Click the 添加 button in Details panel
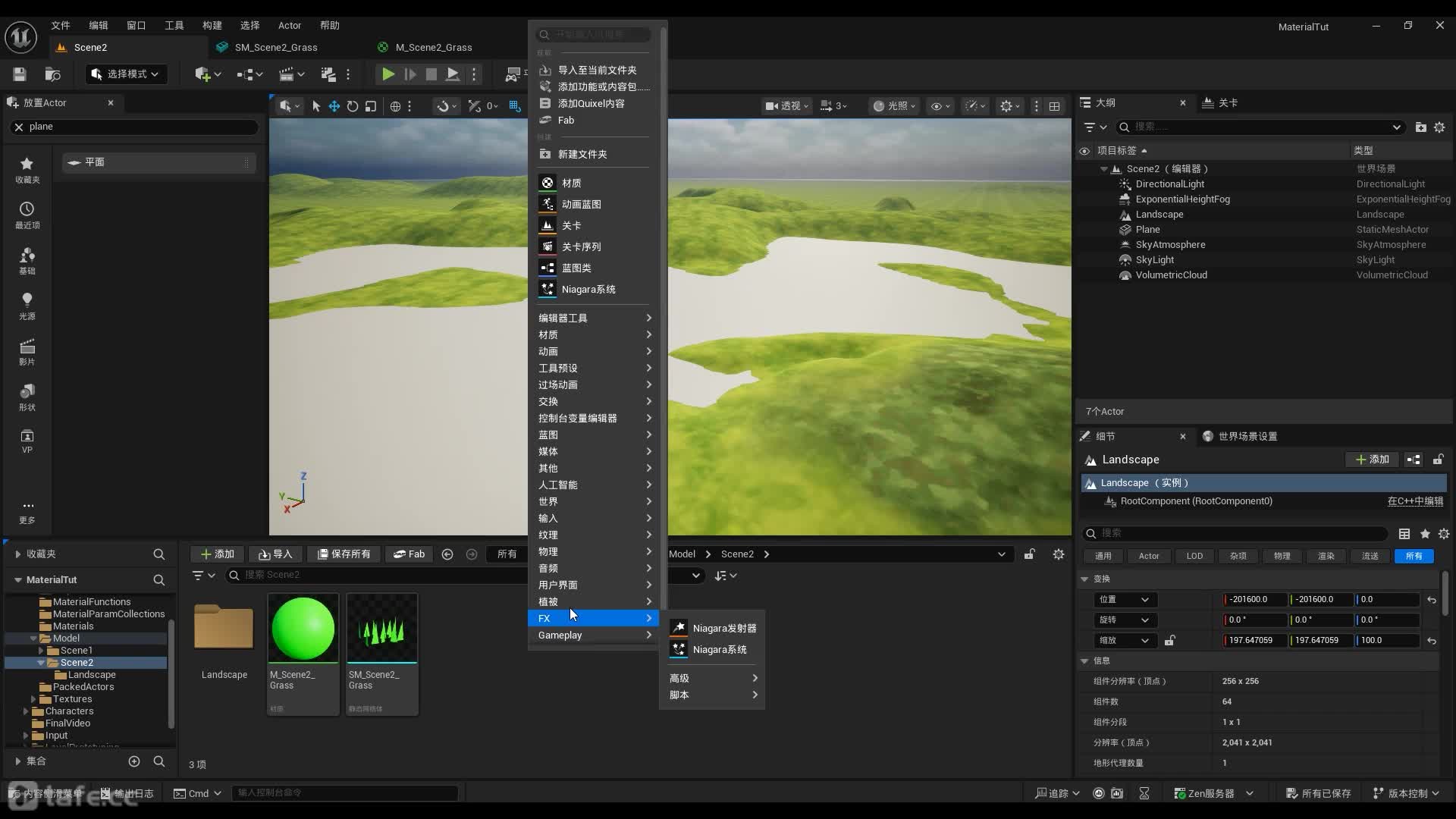Viewport: 1456px width, 819px height. (x=1372, y=460)
